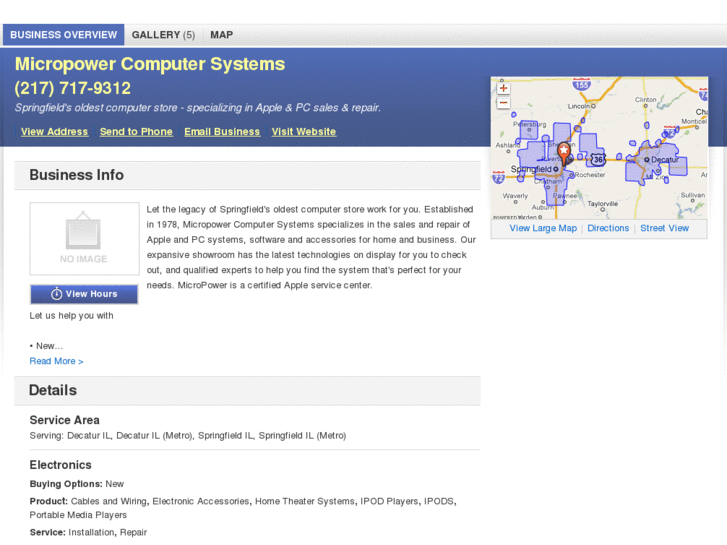The height and width of the screenshot is (545, 727).
Task: Click the Interstate 155 shield on map
Action: pyautogui.click(x=581, y=84)
